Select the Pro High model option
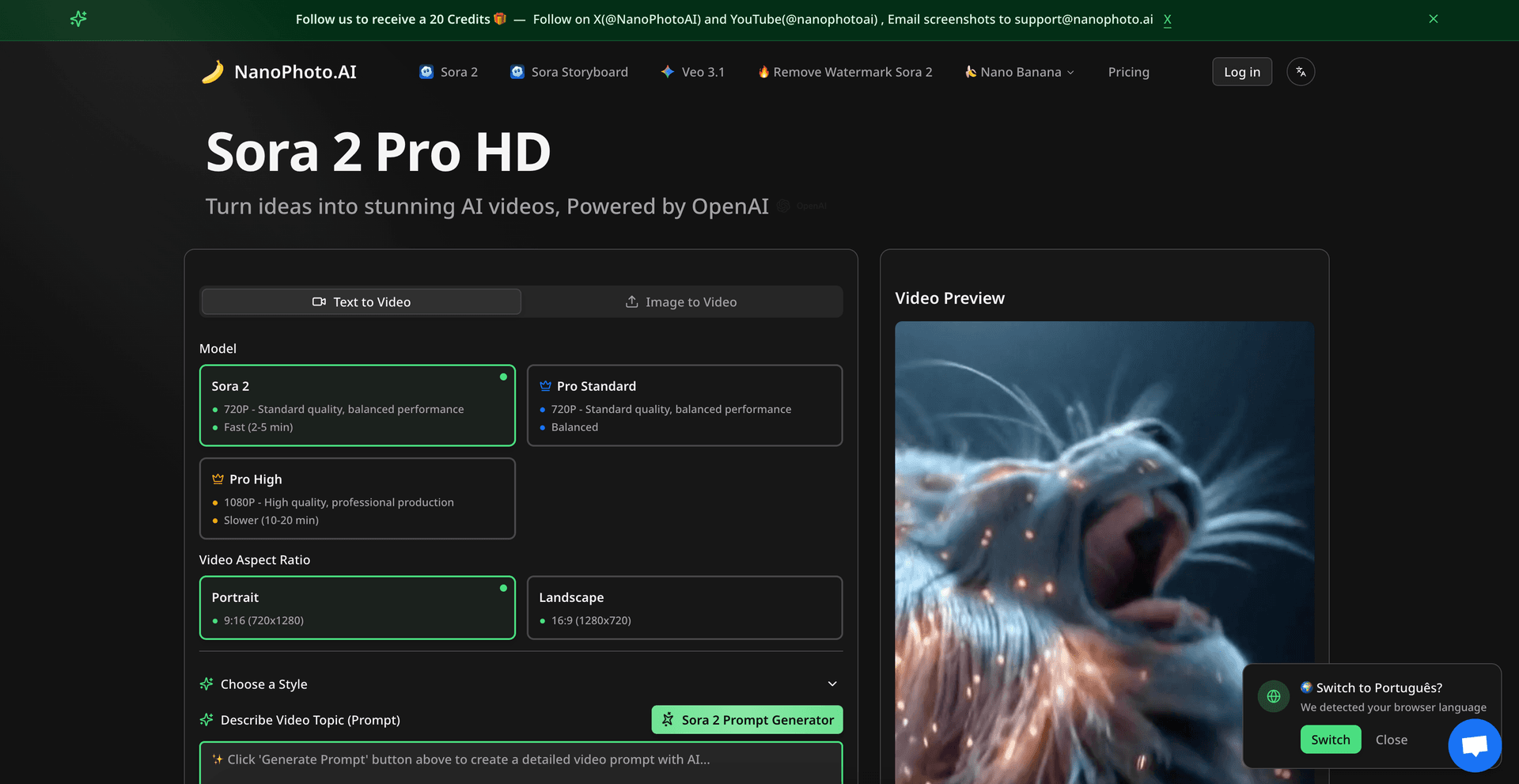The image size is (1519, 784). pos(357,498)
